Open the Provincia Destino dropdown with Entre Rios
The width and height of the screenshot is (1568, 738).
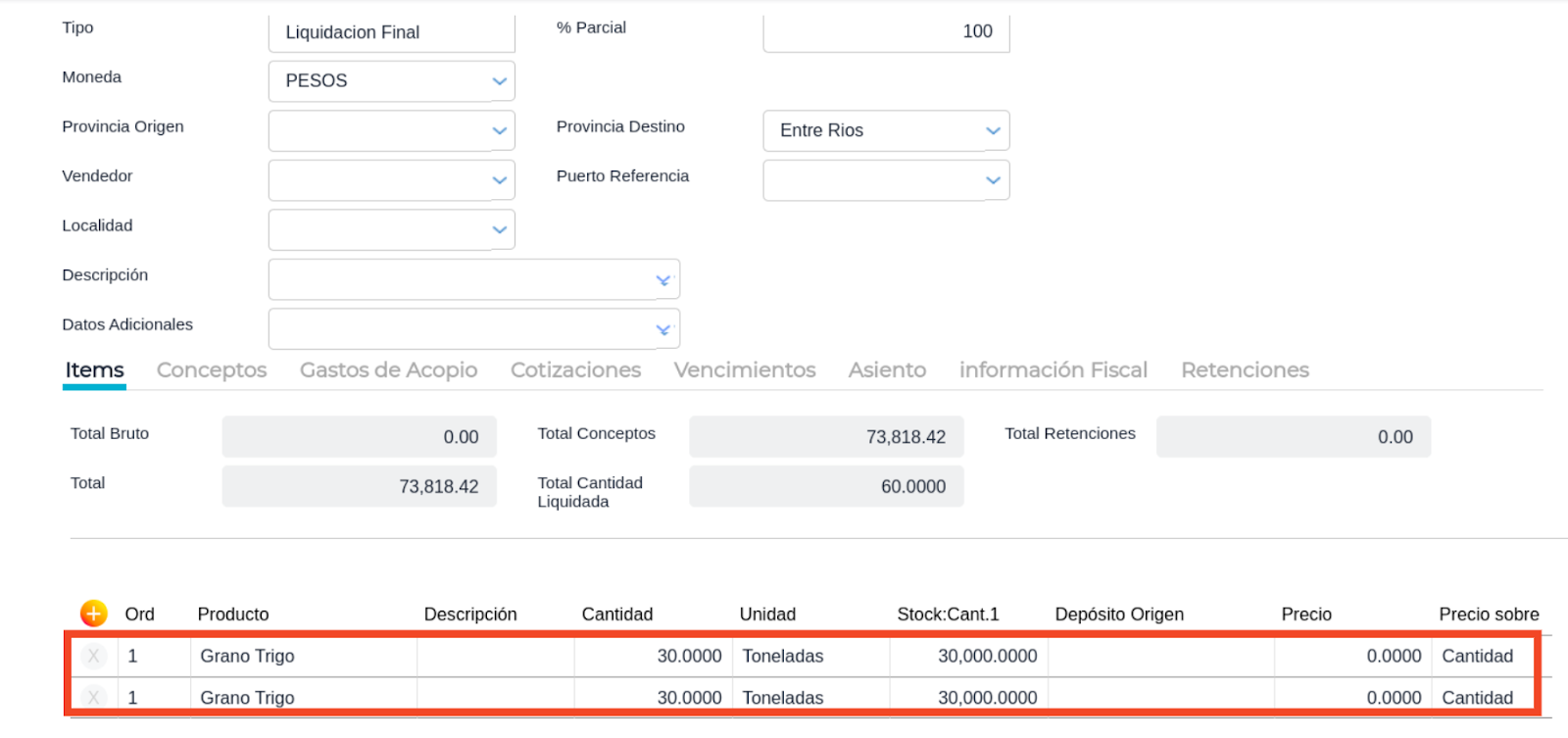coord(886,130)
